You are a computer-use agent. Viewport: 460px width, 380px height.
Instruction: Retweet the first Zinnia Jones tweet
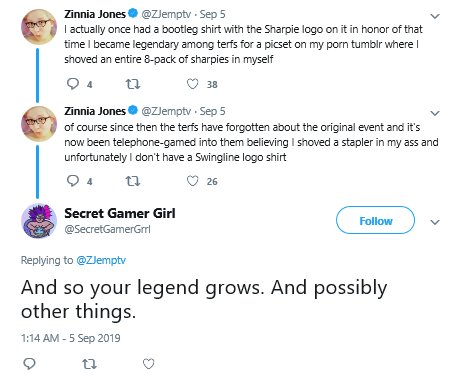tap(133, 84)
